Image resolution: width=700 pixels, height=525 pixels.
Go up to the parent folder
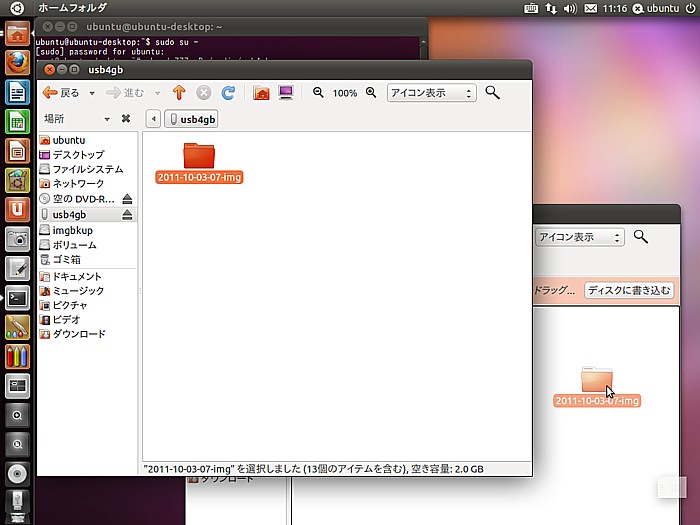(179, 93)
